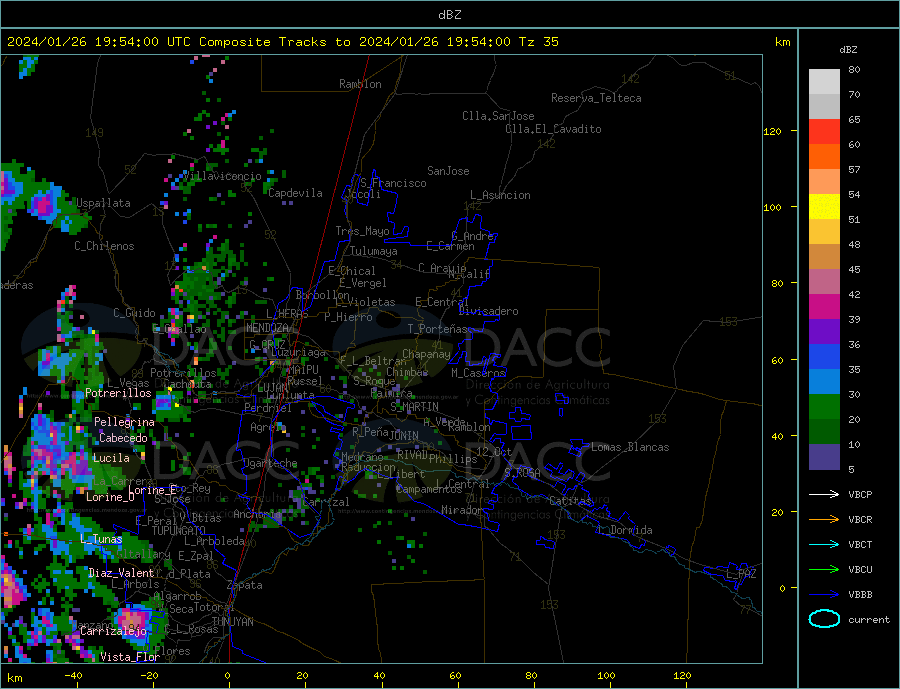Click the intense radar cell near Carrizalejo
Screen dimensions: 900x689
pos(134,622)
